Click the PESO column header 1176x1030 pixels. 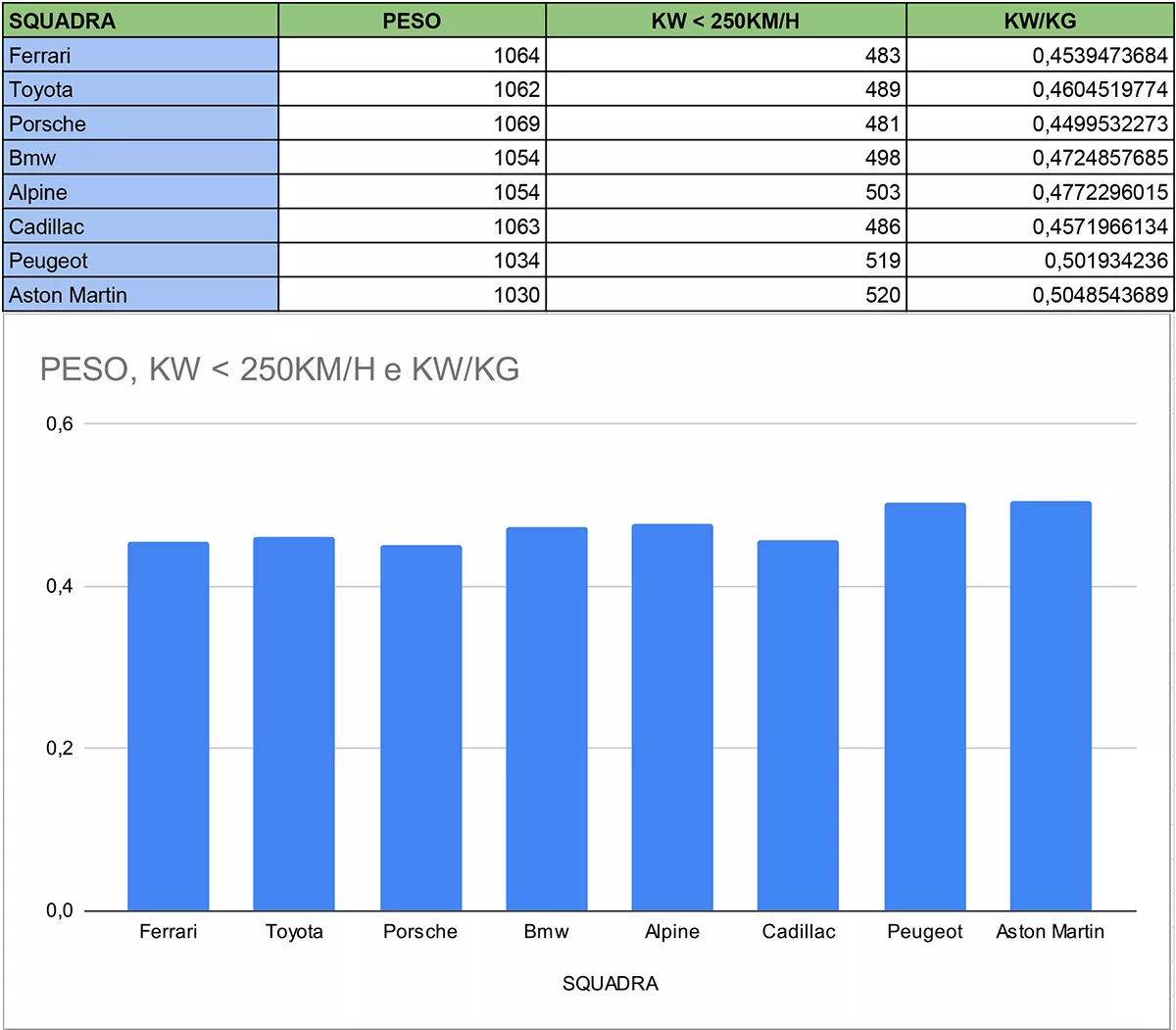412,21
